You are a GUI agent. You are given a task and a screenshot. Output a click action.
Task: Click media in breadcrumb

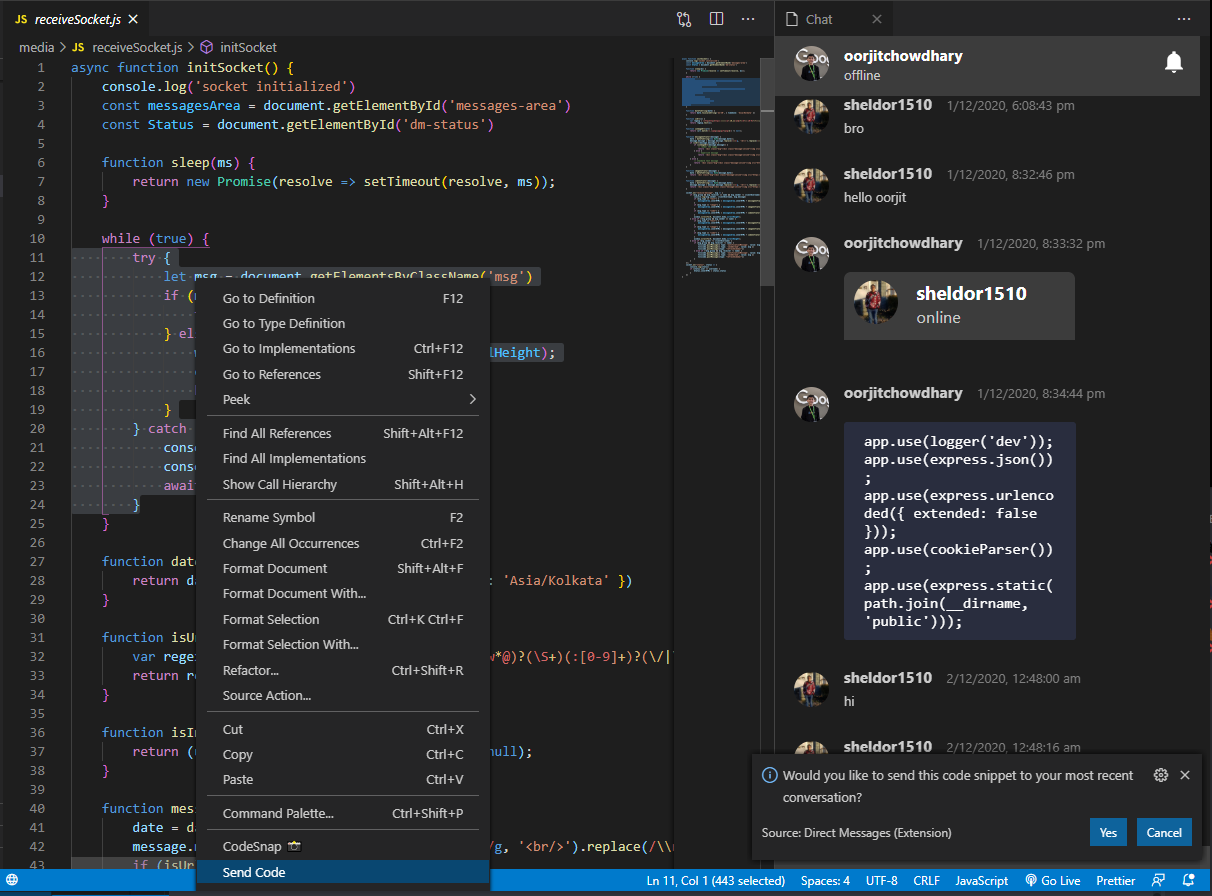tap(37, 47)
